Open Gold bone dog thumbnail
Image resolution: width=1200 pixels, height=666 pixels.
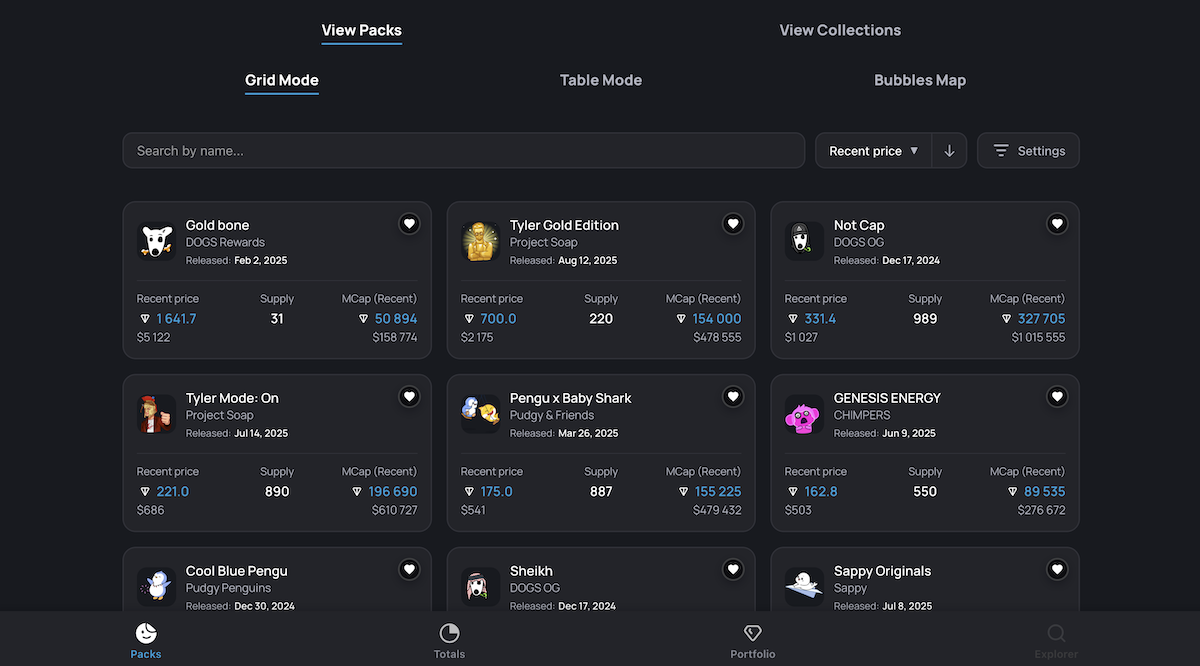[156, 241]
